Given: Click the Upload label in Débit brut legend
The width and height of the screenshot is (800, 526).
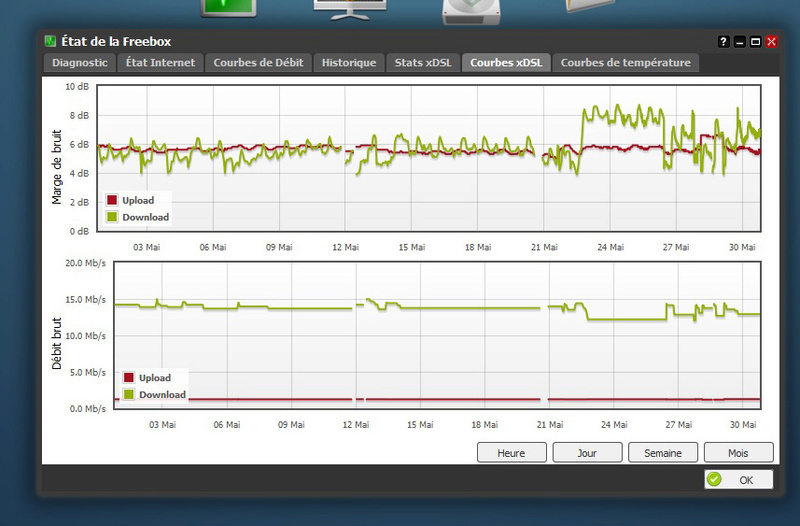Looking at the screenshot, I should pyautogui.click(x=155, y=378).
